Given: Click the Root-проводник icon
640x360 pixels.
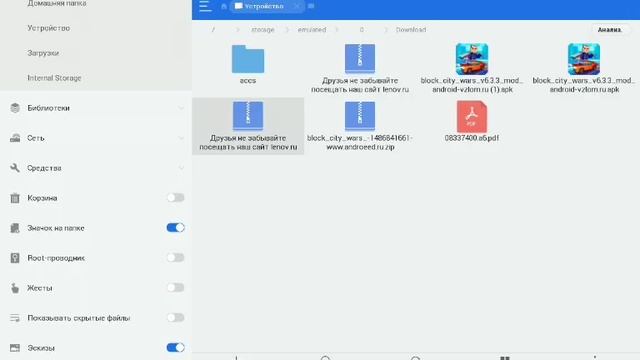Looking at the screenshot, I should point(15,258).
